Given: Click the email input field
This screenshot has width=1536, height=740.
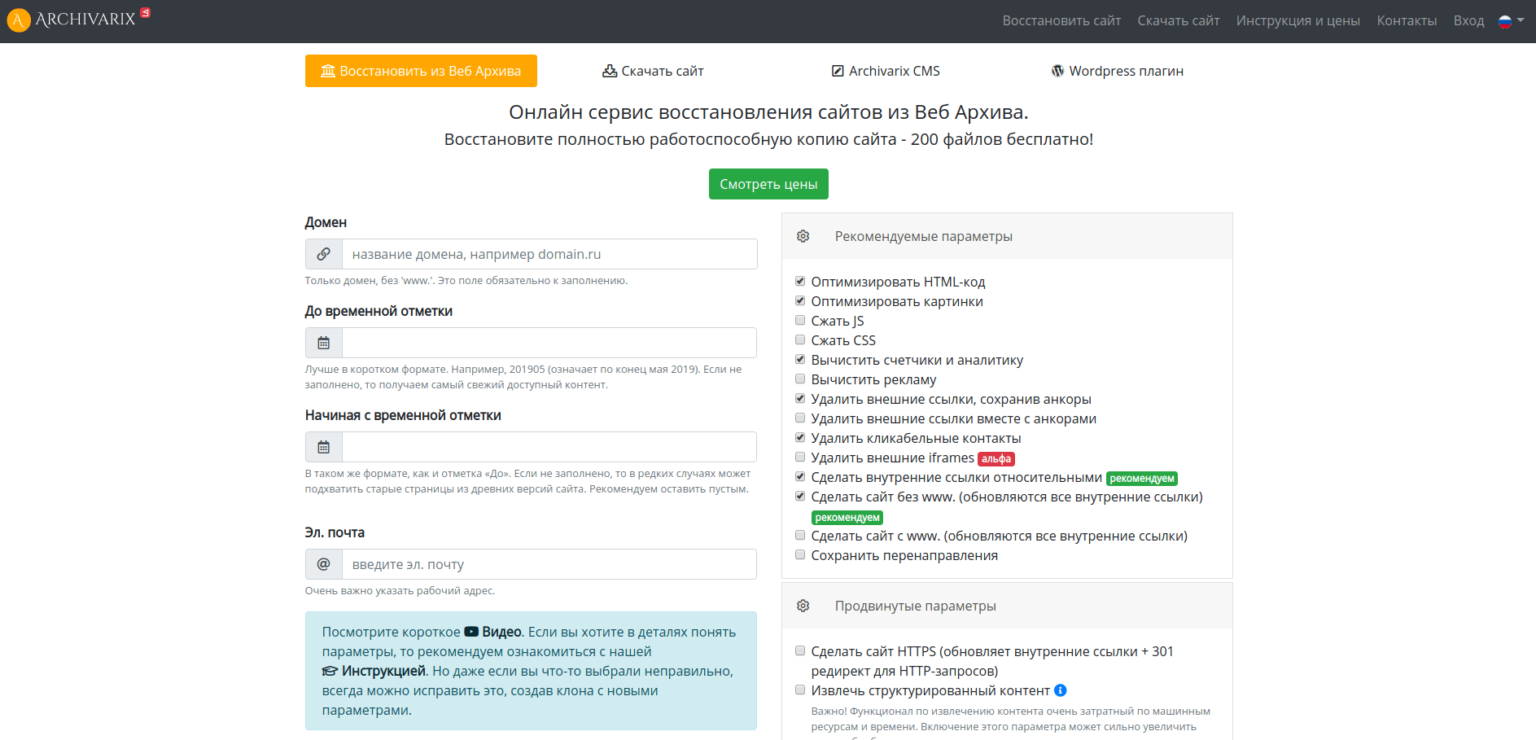Looking at the screenshot, I should point(550,564).
